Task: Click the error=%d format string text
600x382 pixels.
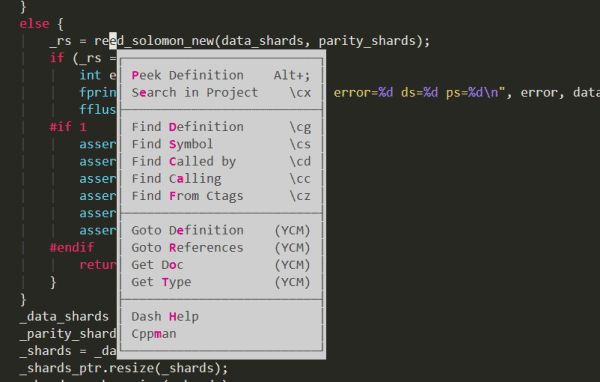Action: pyautogui.click(x=363, y=93)
